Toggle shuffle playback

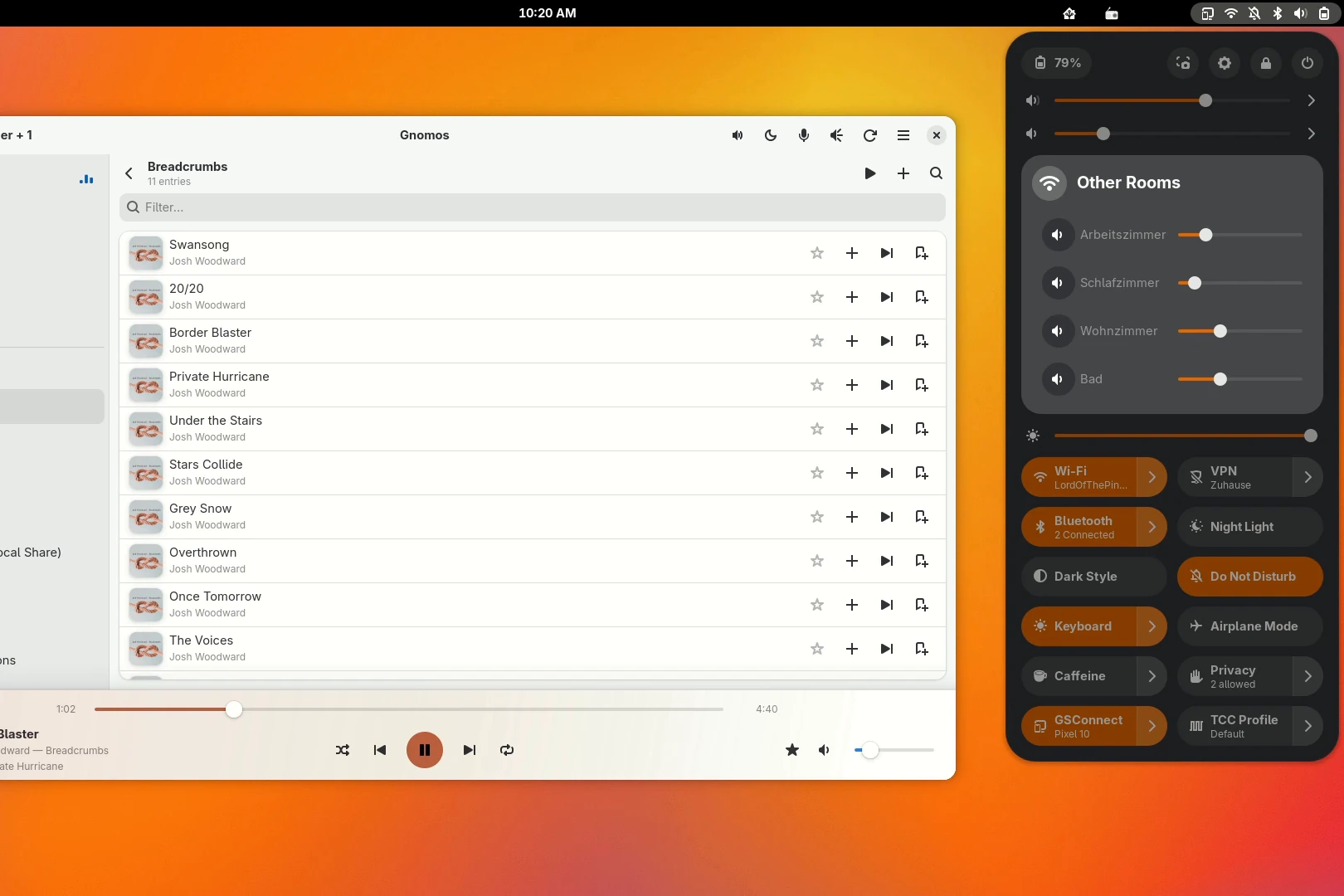coord(343,750)
